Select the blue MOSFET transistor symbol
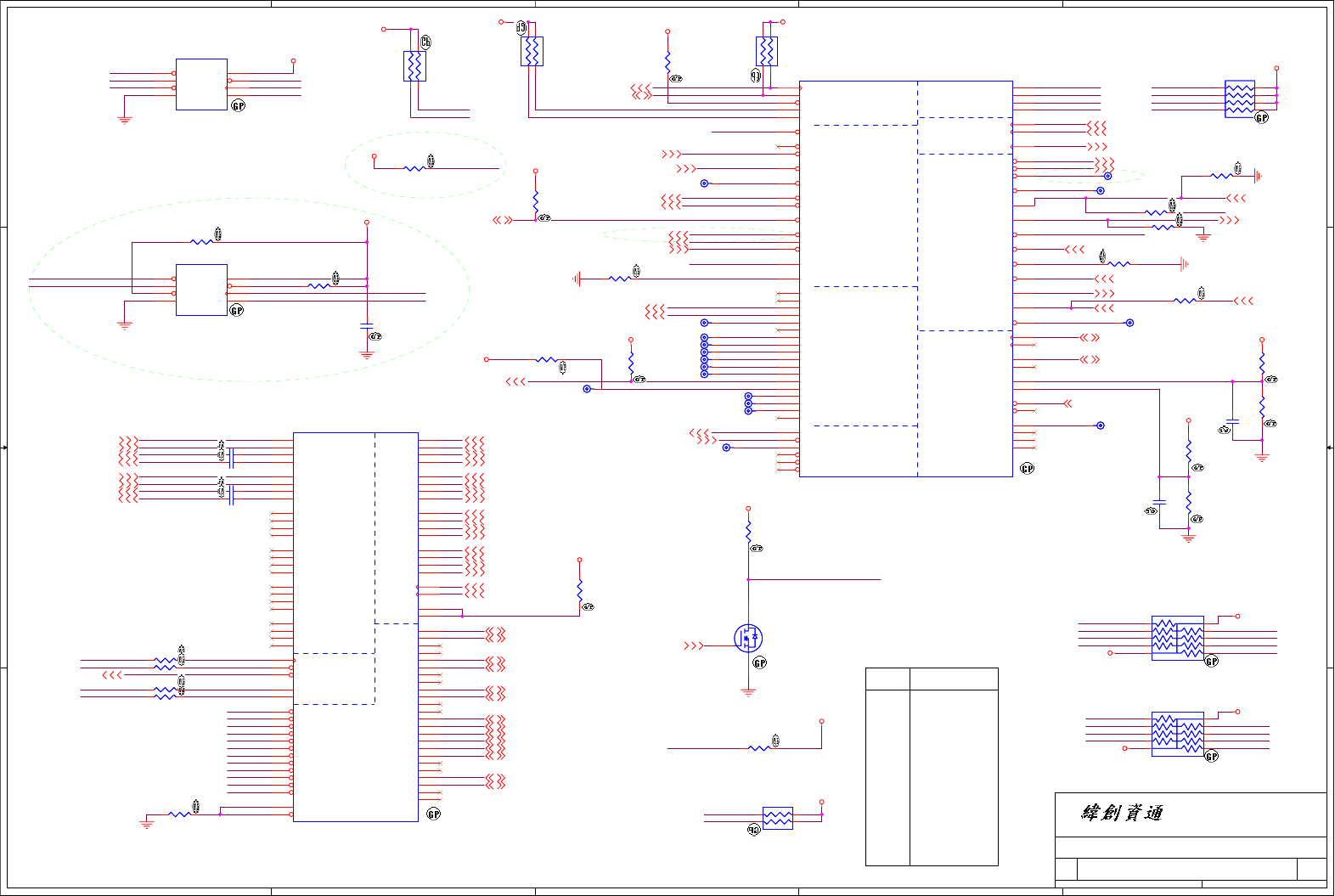Viewport: 1335px width, 896px height. (x=748, y=638)
